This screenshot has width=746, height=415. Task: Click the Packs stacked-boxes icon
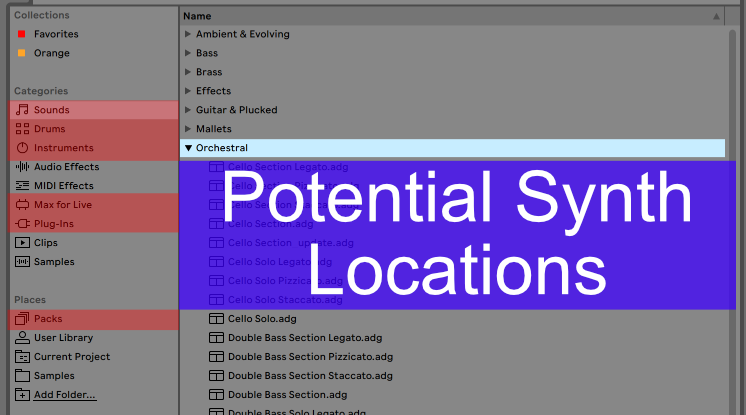22,318
